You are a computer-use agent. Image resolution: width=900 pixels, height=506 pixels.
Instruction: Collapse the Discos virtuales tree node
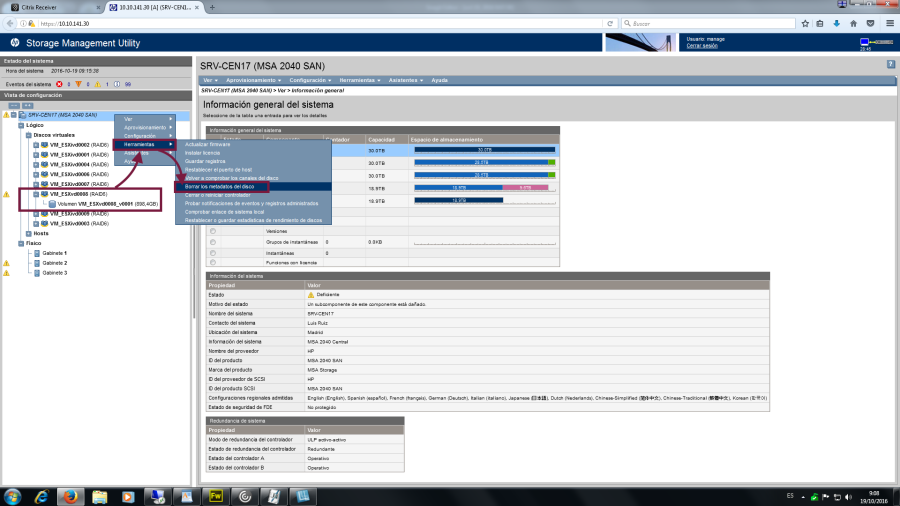28,134
